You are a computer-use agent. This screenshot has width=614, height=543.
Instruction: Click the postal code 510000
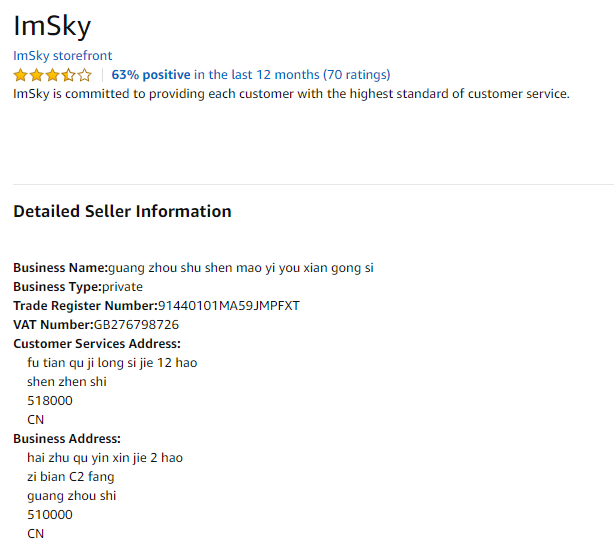click(x=50, y=515)
